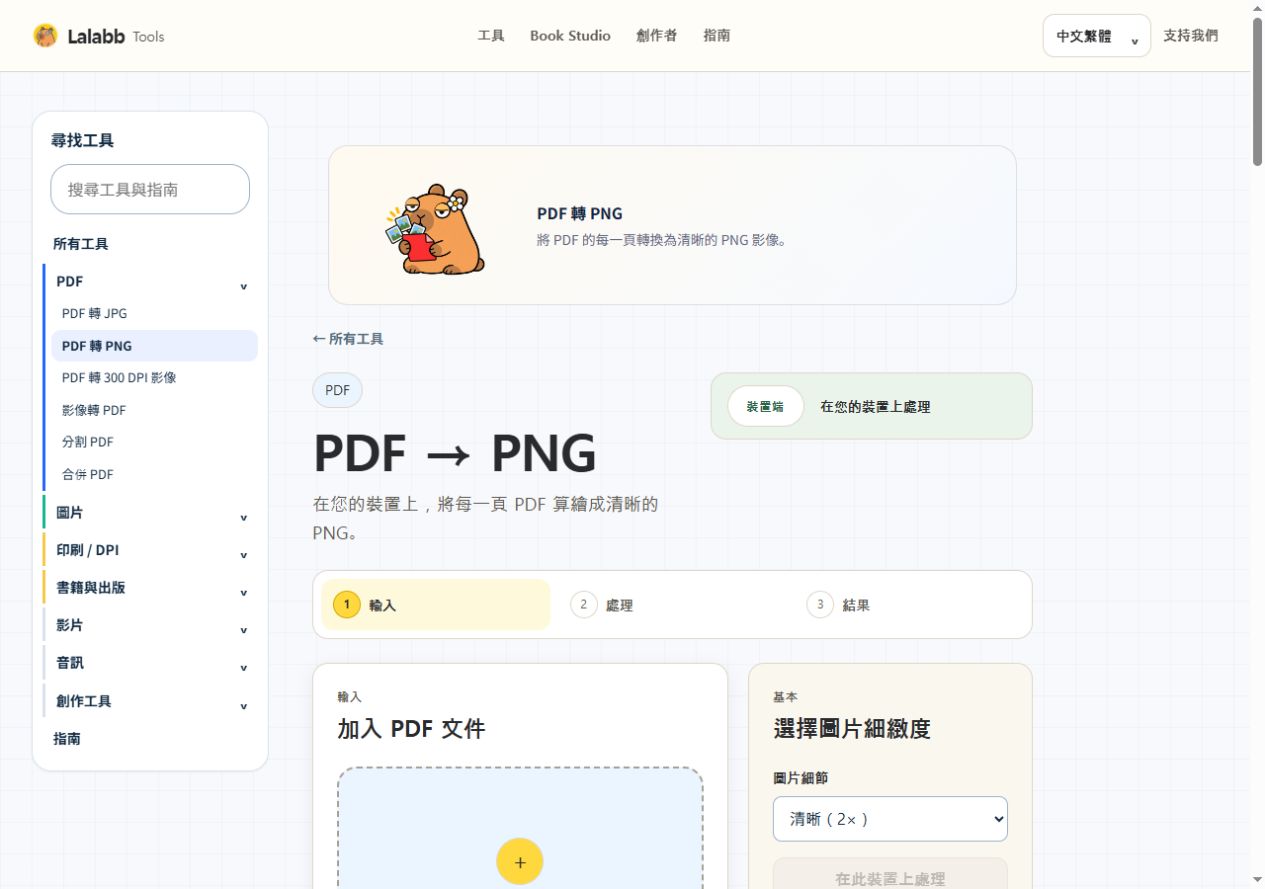Click the 尋找工具 sidebar heading
The height and width of the screenshot is (889, 1265).
(83, 141)
